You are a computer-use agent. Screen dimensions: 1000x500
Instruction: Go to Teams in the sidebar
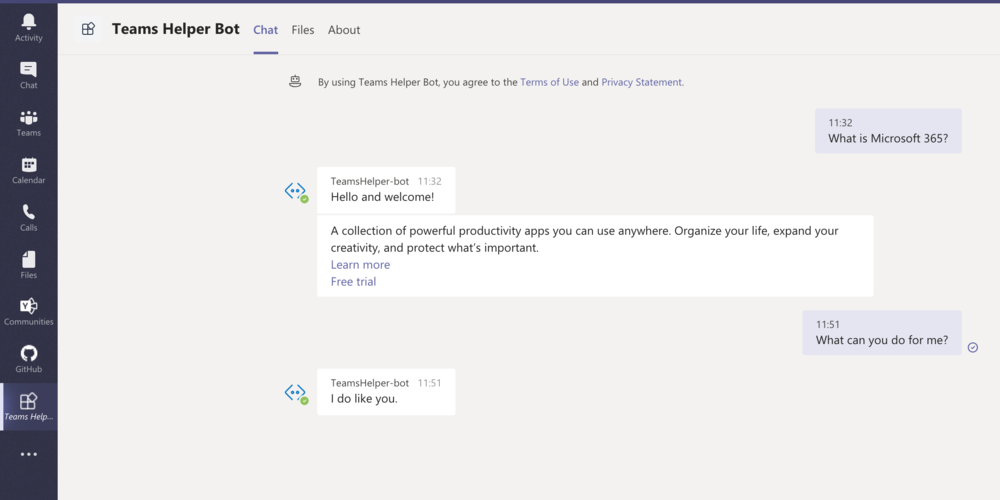[x=29, y=123]
